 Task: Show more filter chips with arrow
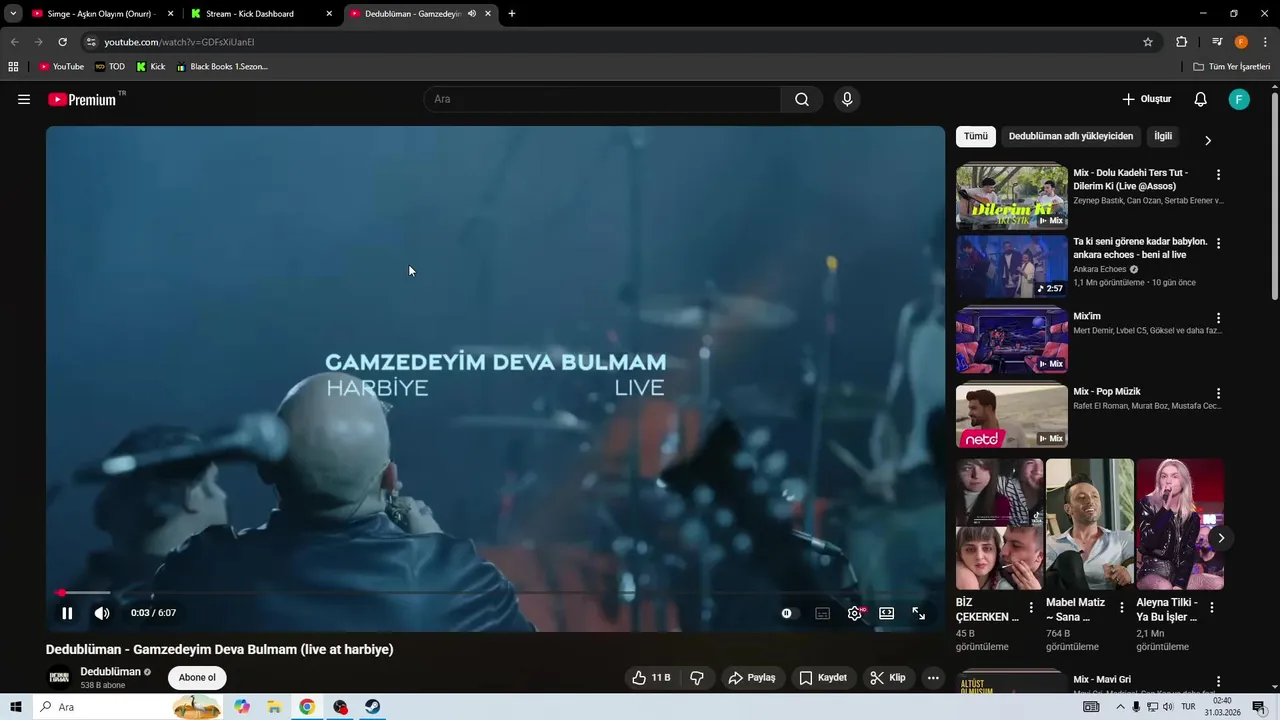pyautogui.click(x=1207, y=140)
